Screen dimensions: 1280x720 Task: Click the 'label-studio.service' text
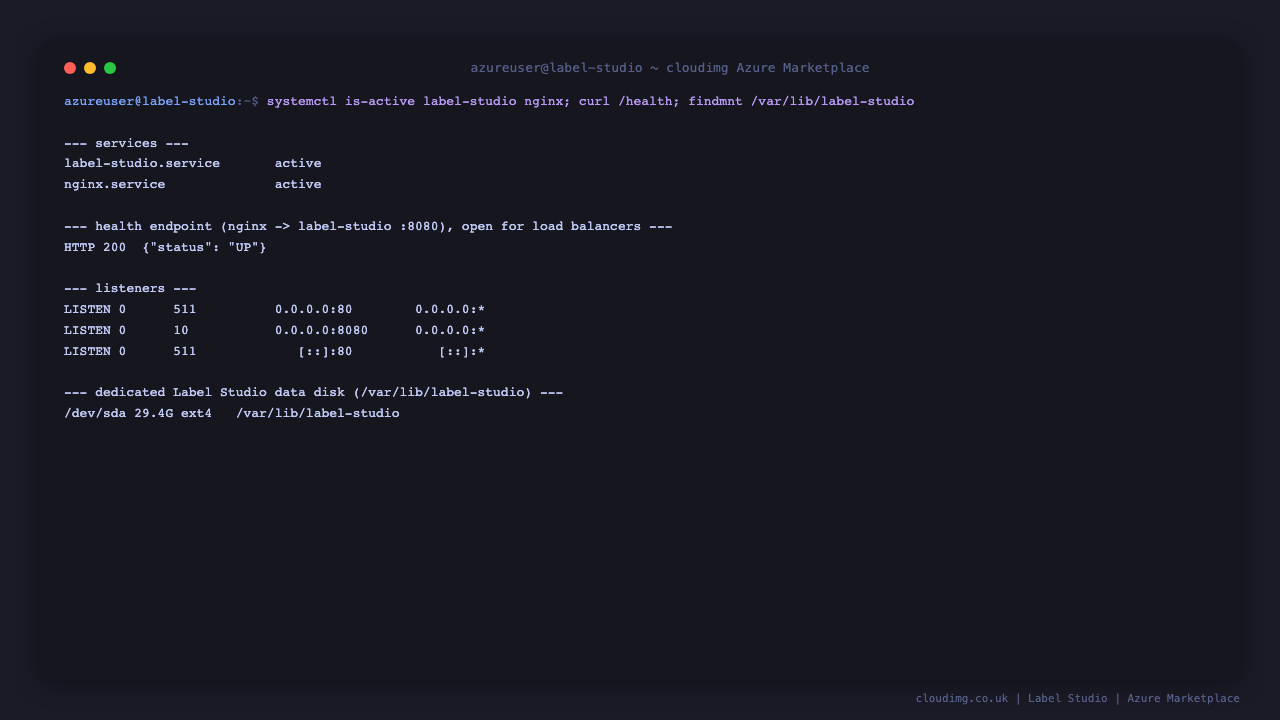[142, 164]
